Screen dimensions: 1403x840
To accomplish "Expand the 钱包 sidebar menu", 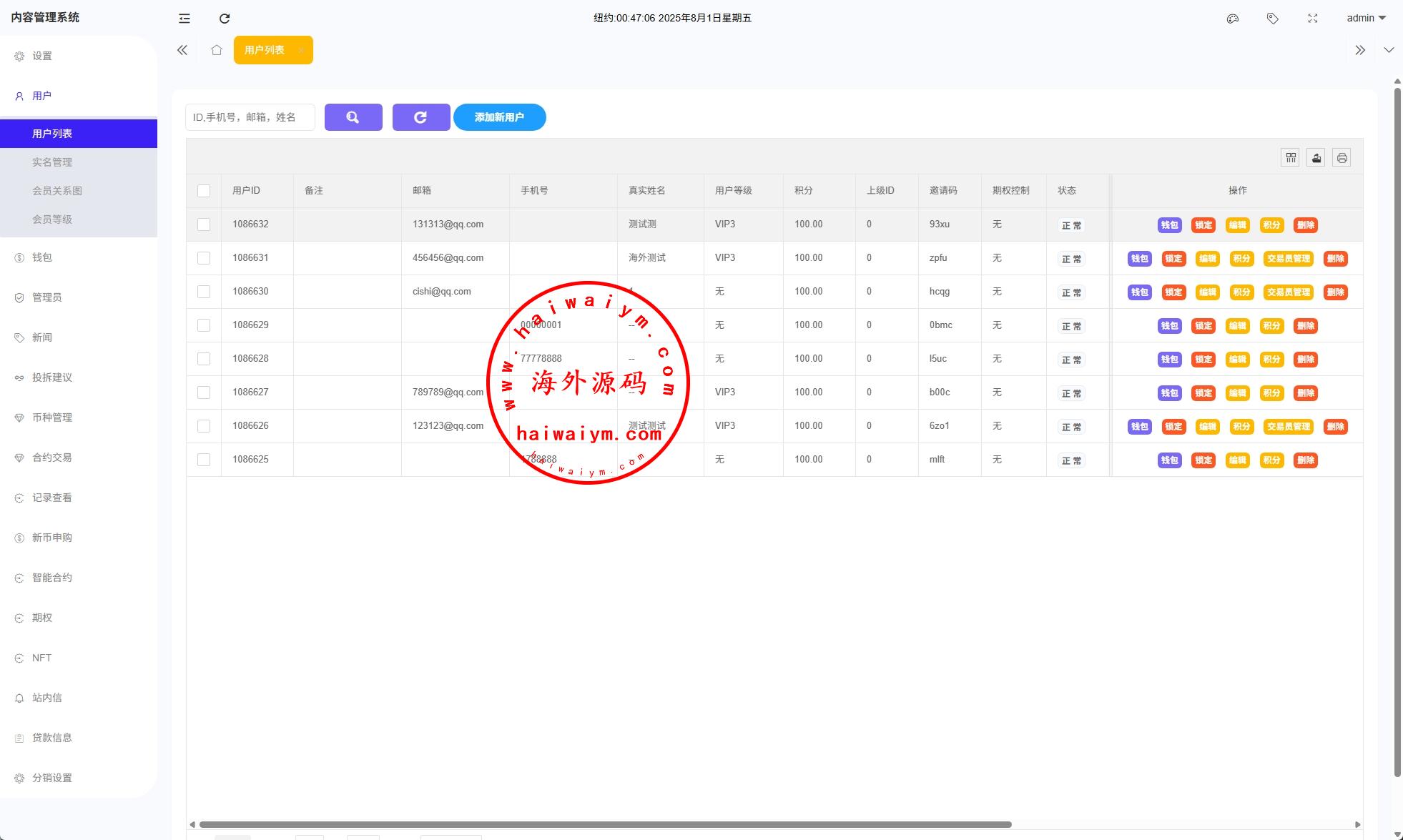I will pyautogui.click(x=42, y=257).
